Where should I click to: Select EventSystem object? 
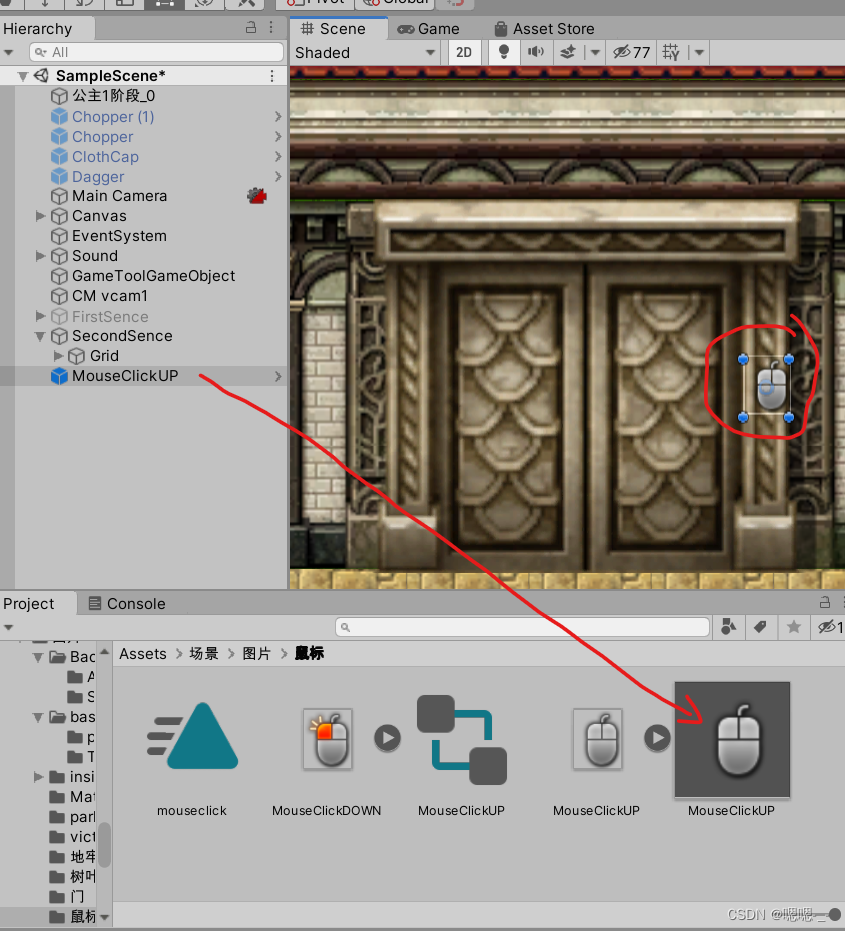tap(119, 236)
